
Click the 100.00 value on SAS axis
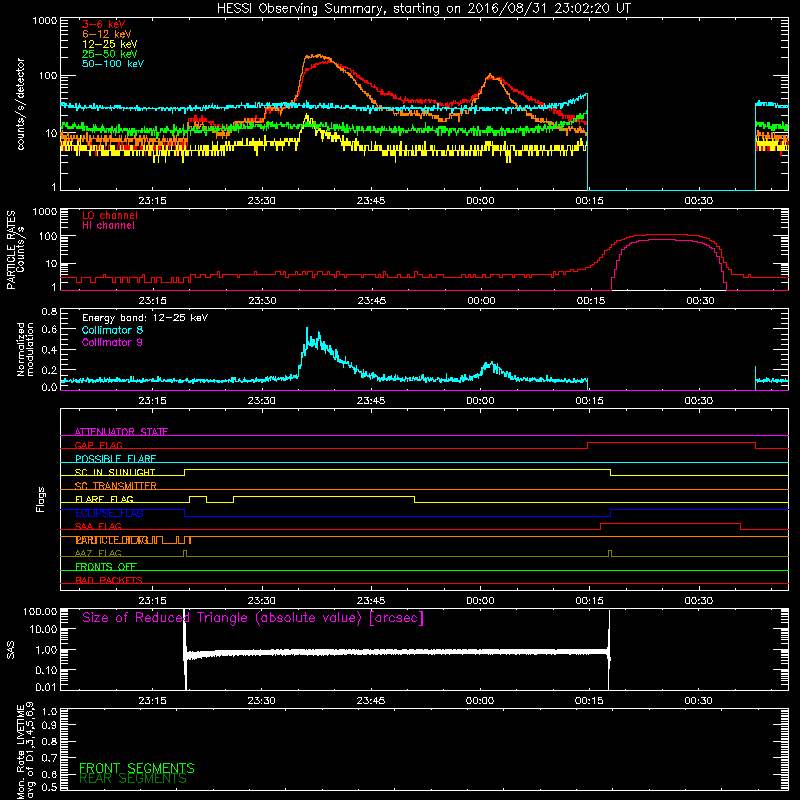coord(40,612)
